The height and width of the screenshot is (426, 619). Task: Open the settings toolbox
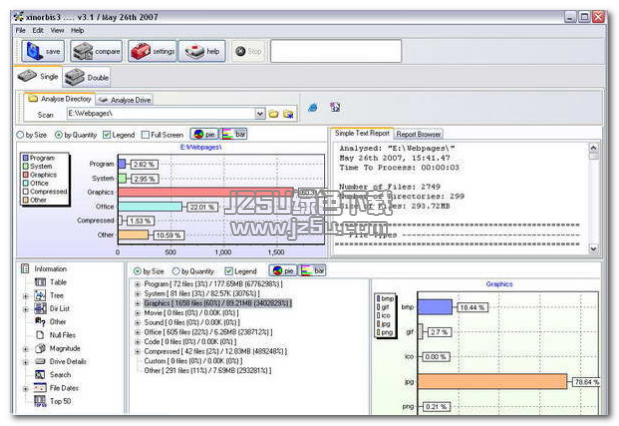(152, 51)
